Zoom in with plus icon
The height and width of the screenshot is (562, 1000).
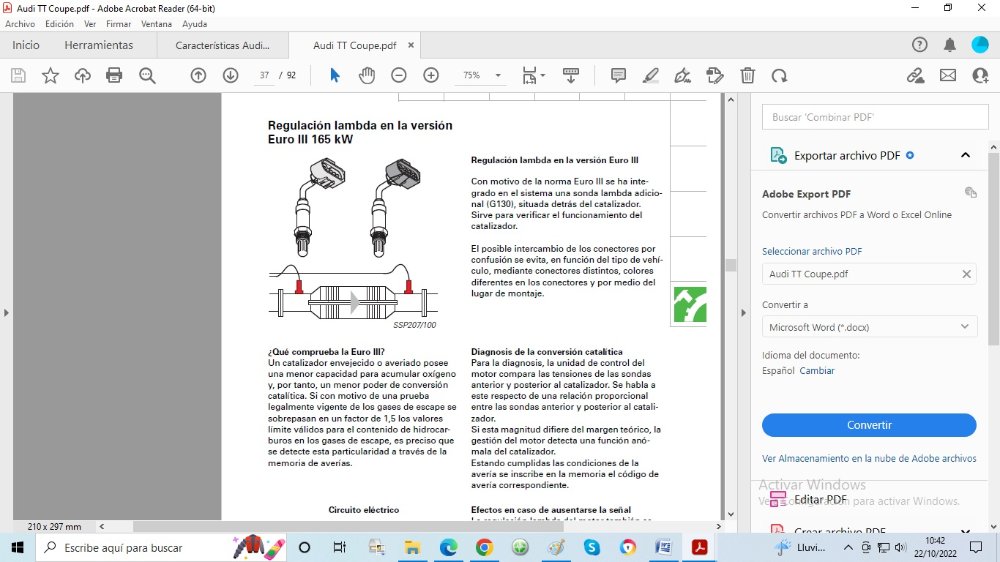tap(431, 75)
